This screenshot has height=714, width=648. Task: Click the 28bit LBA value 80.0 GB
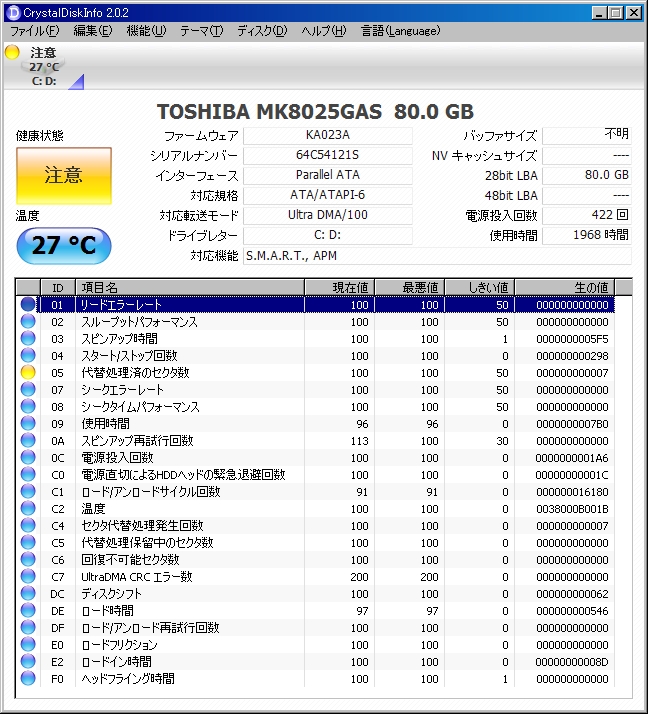(587, 175)
